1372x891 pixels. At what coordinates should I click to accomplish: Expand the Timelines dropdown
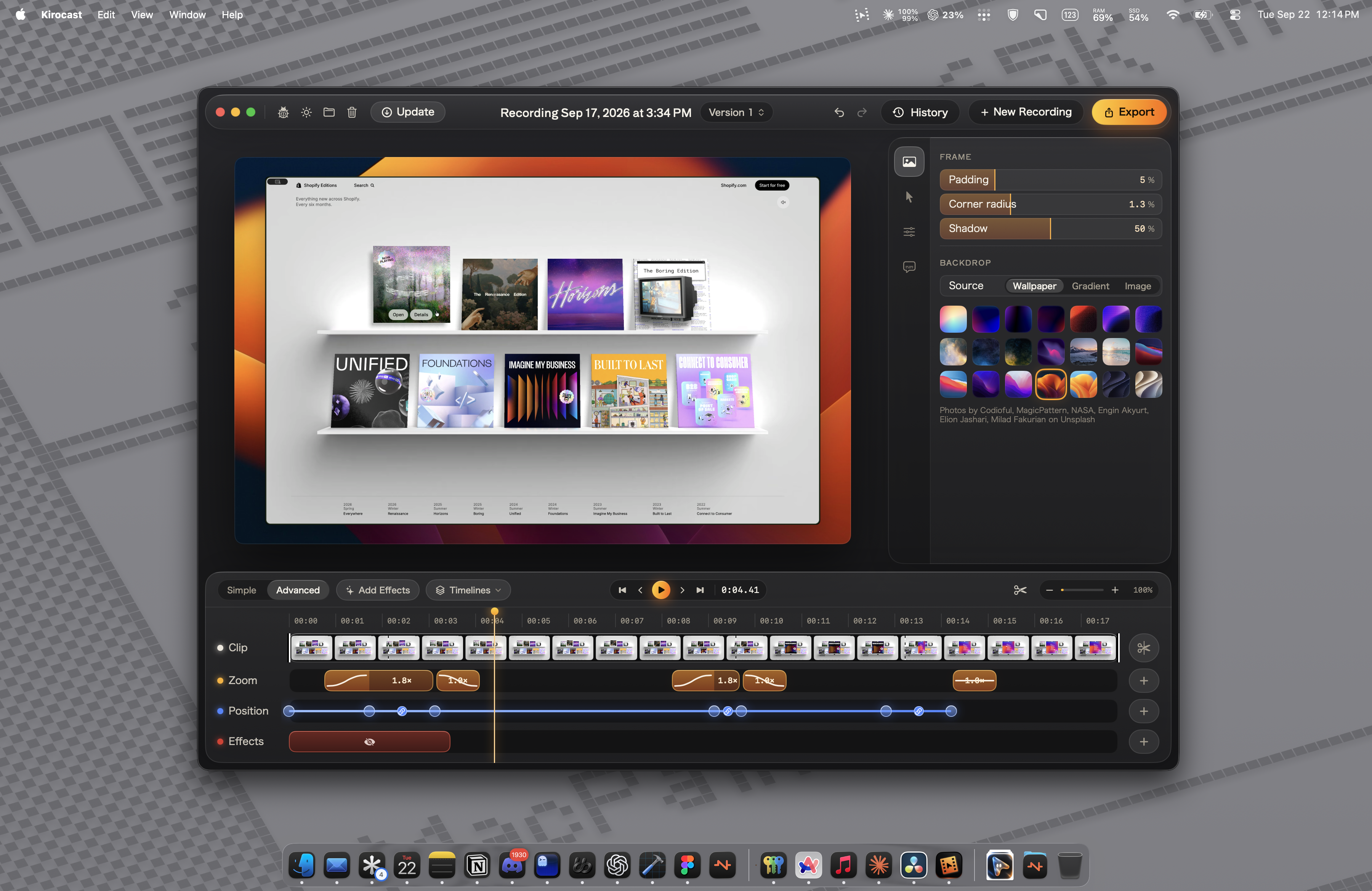pyautogui.click(x=468, y=590)
